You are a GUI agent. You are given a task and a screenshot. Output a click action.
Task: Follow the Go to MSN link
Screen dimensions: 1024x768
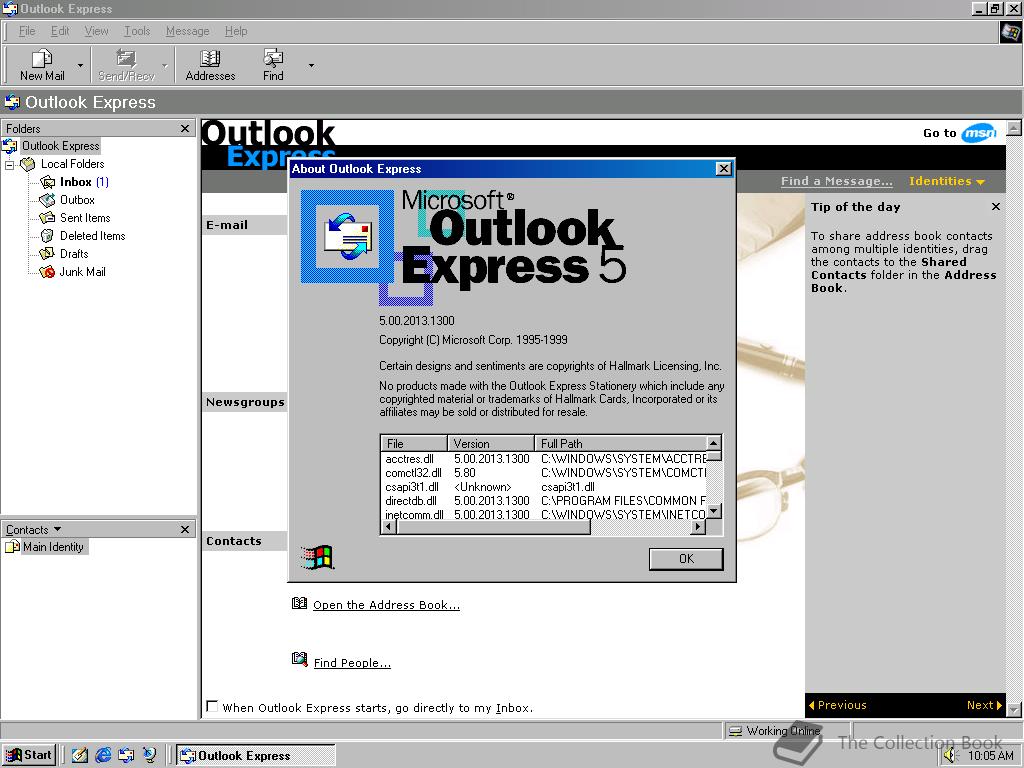(960, 133)
